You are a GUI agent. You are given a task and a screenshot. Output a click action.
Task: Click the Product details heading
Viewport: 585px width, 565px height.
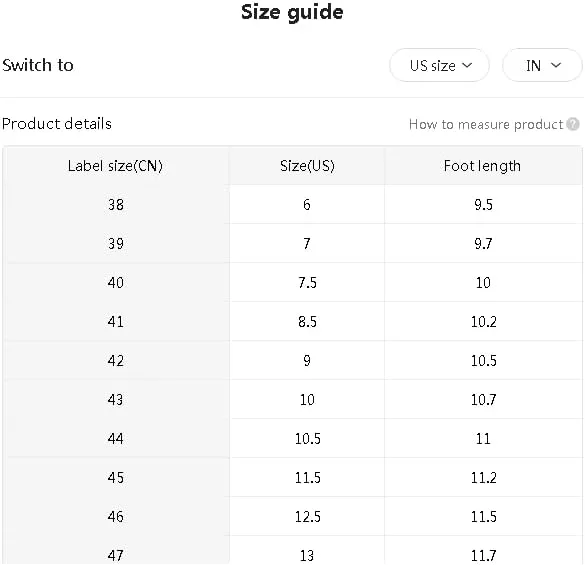[57, 124]
